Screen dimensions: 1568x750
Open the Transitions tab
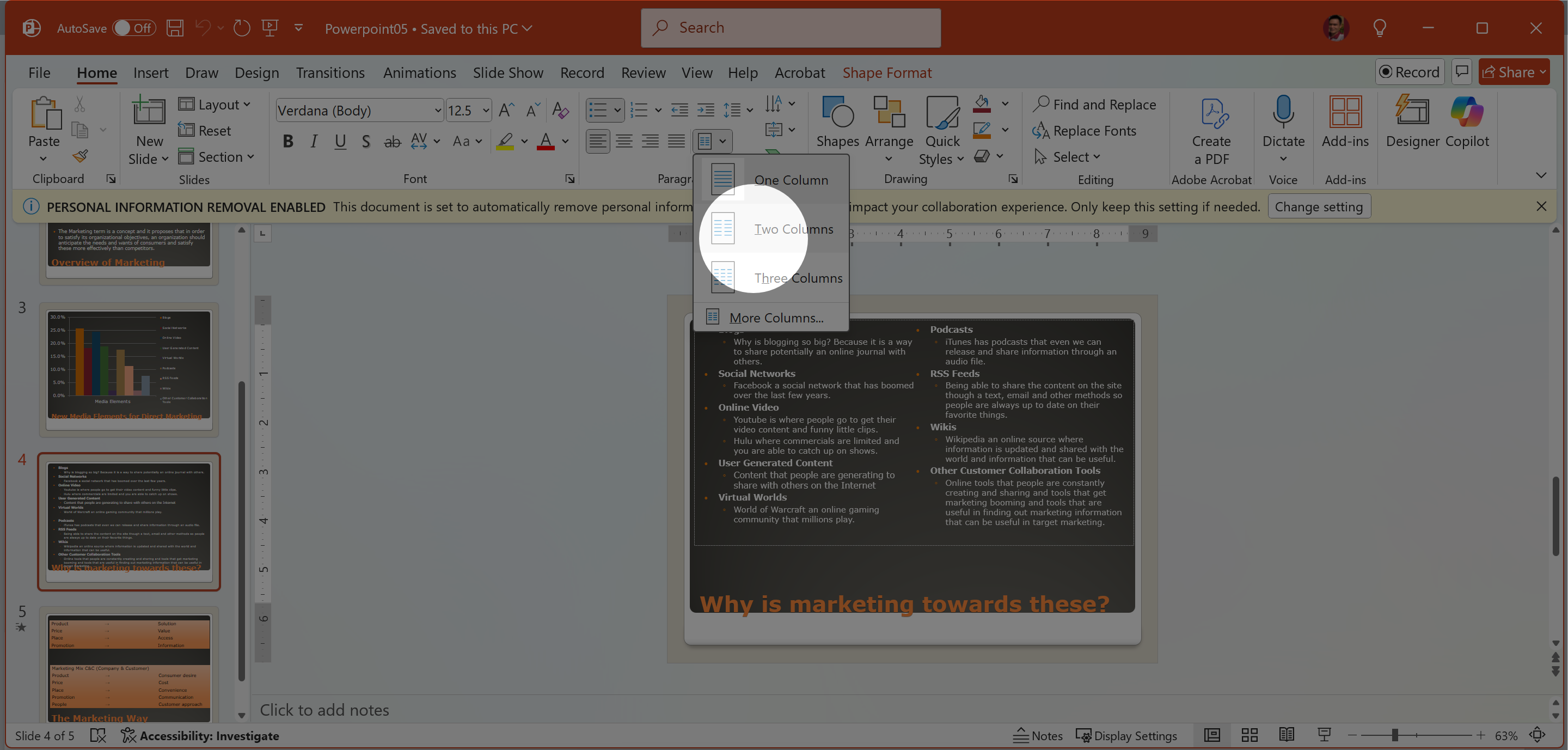330,72
